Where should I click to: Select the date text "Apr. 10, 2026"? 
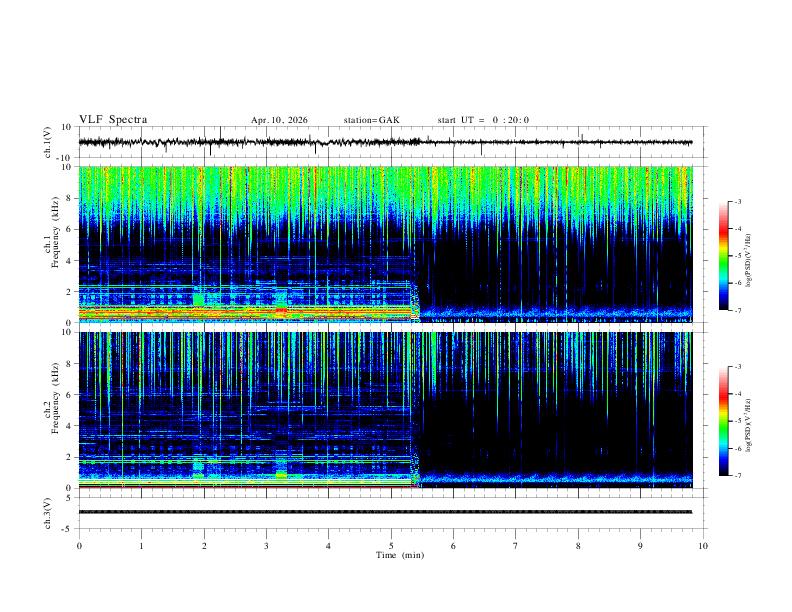pos(279,120)
